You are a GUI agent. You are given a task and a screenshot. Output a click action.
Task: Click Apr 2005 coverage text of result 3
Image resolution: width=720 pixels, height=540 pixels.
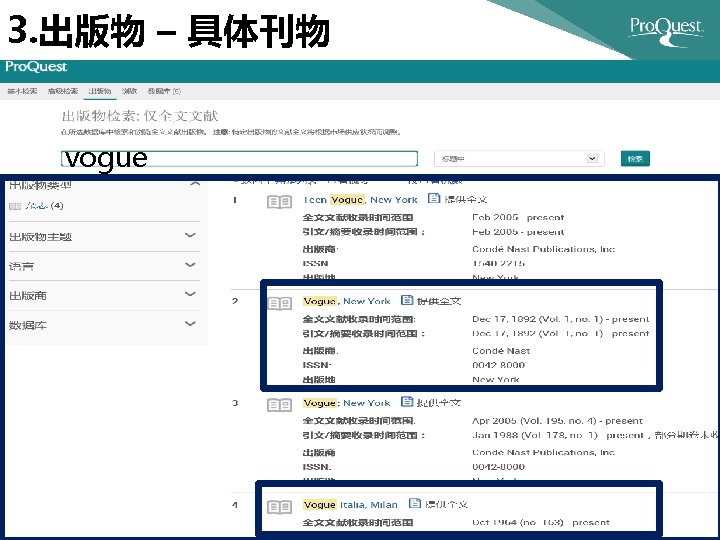pos(557,421)
